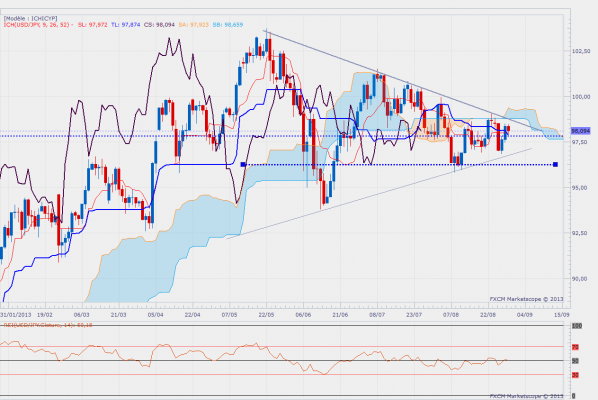This screenshot has width=598, height=400.
Task: Click the SA: 97,923 legend value
Action: [x=194, y=25]
